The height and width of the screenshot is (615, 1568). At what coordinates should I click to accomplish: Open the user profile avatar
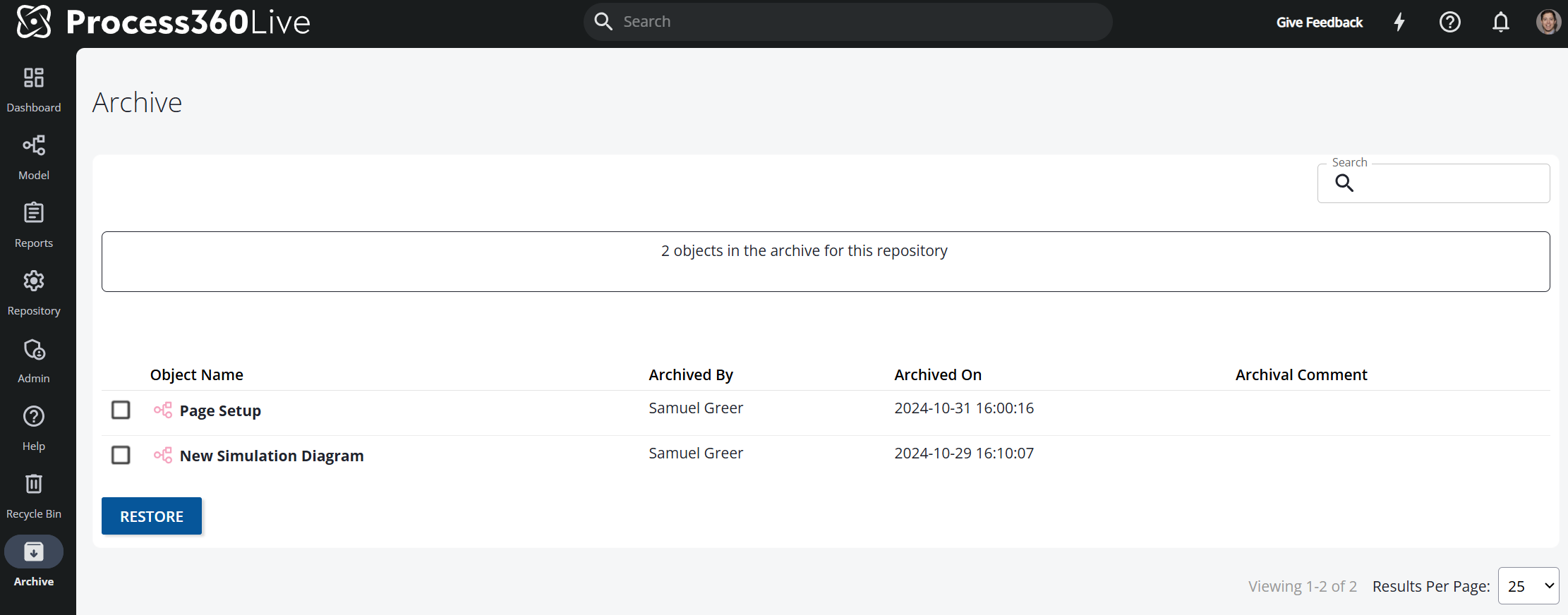pos(1548,22)
